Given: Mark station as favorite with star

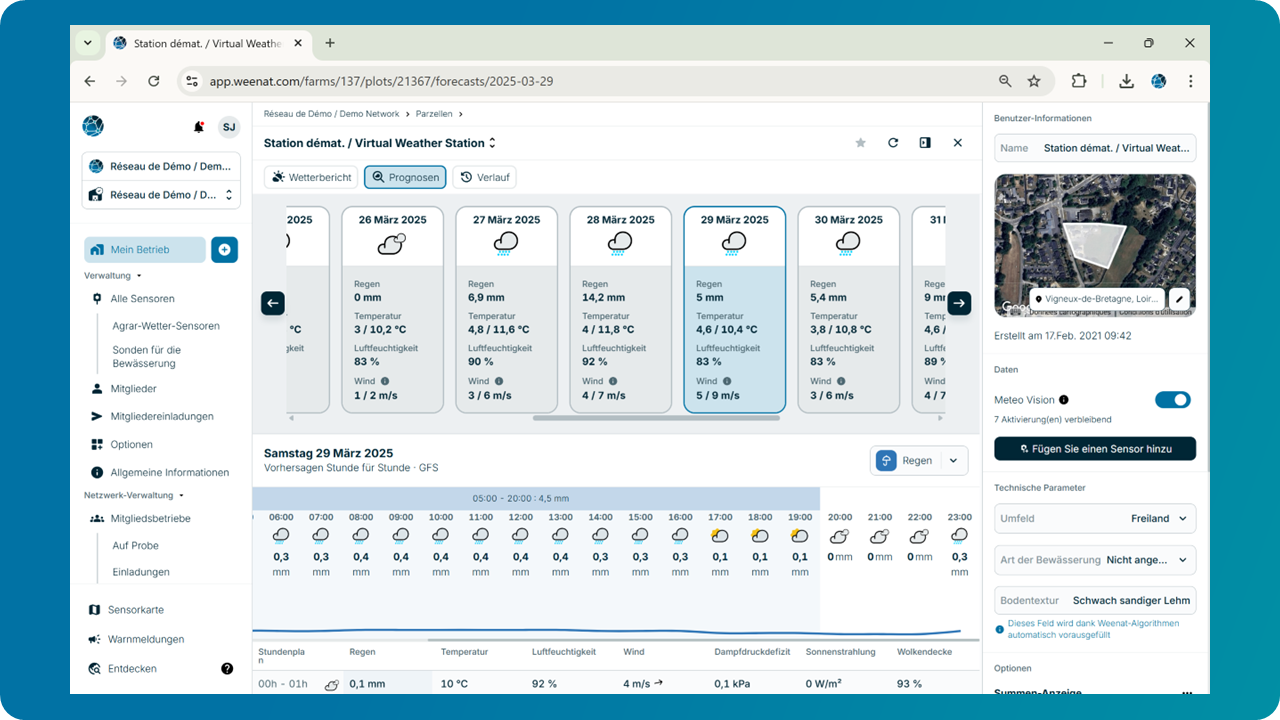Looking at the screenshot, I should click(x=860, y=143).
